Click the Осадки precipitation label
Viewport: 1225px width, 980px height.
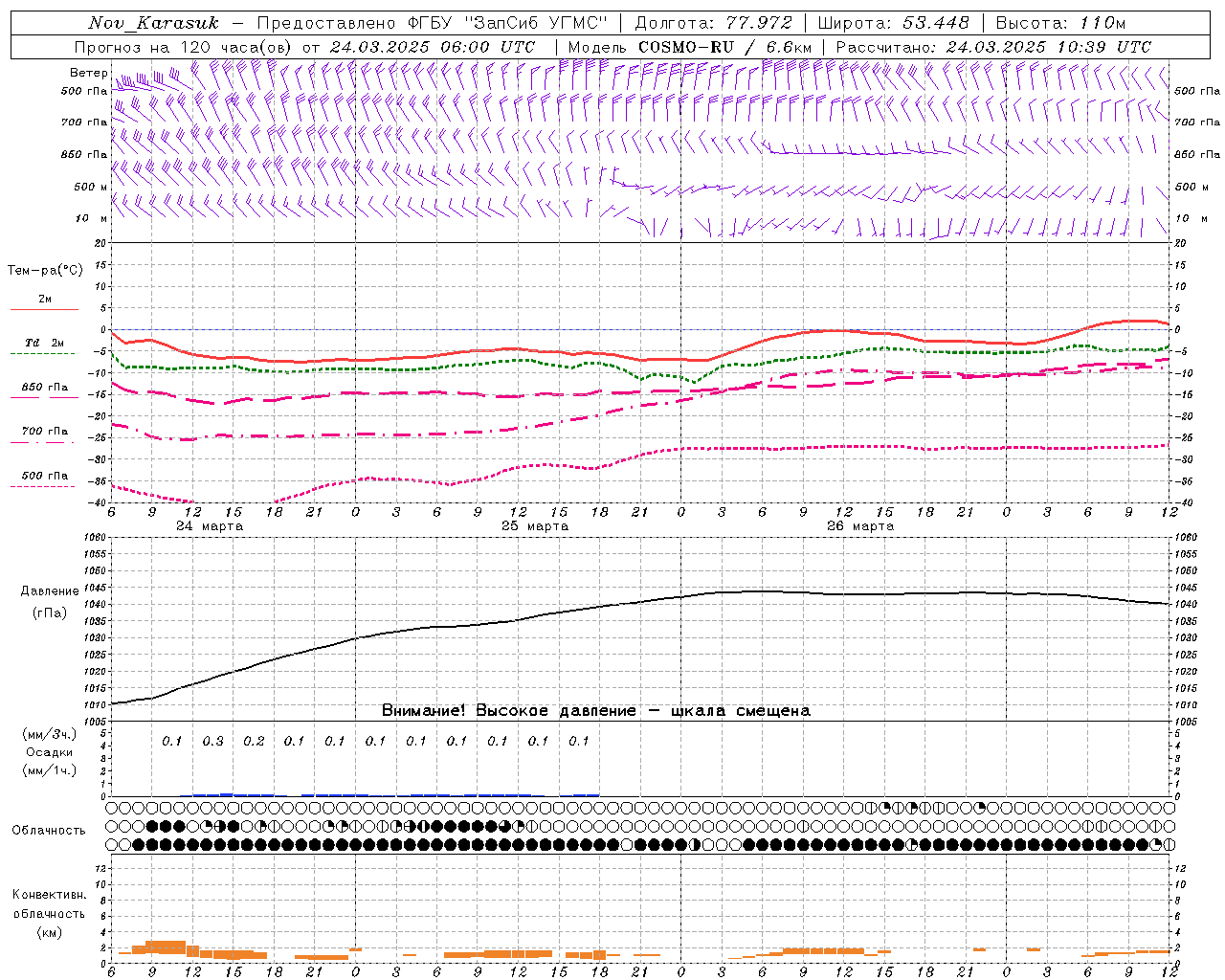49,753
